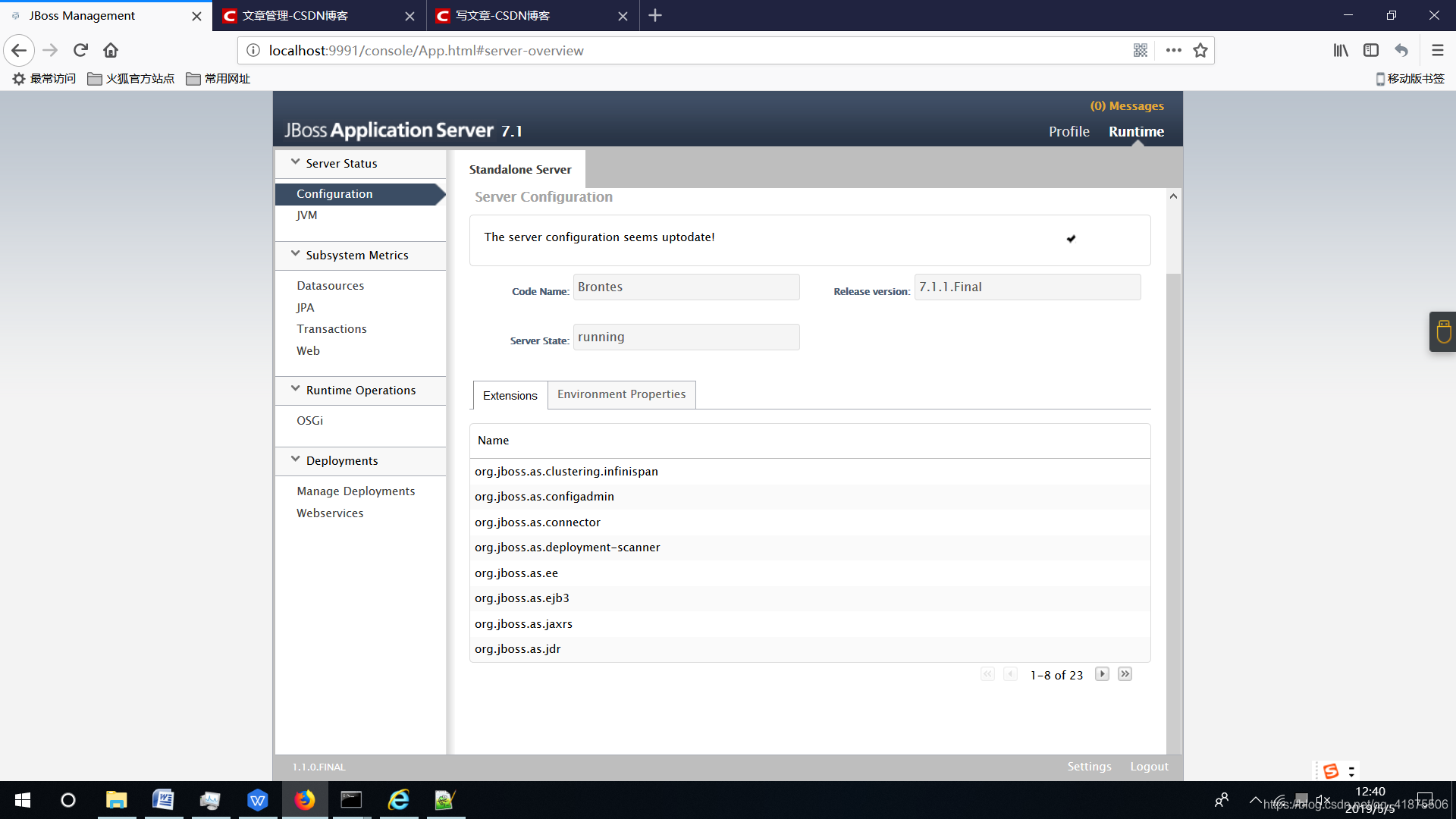Open Manage Deployments

pos(356,491)
